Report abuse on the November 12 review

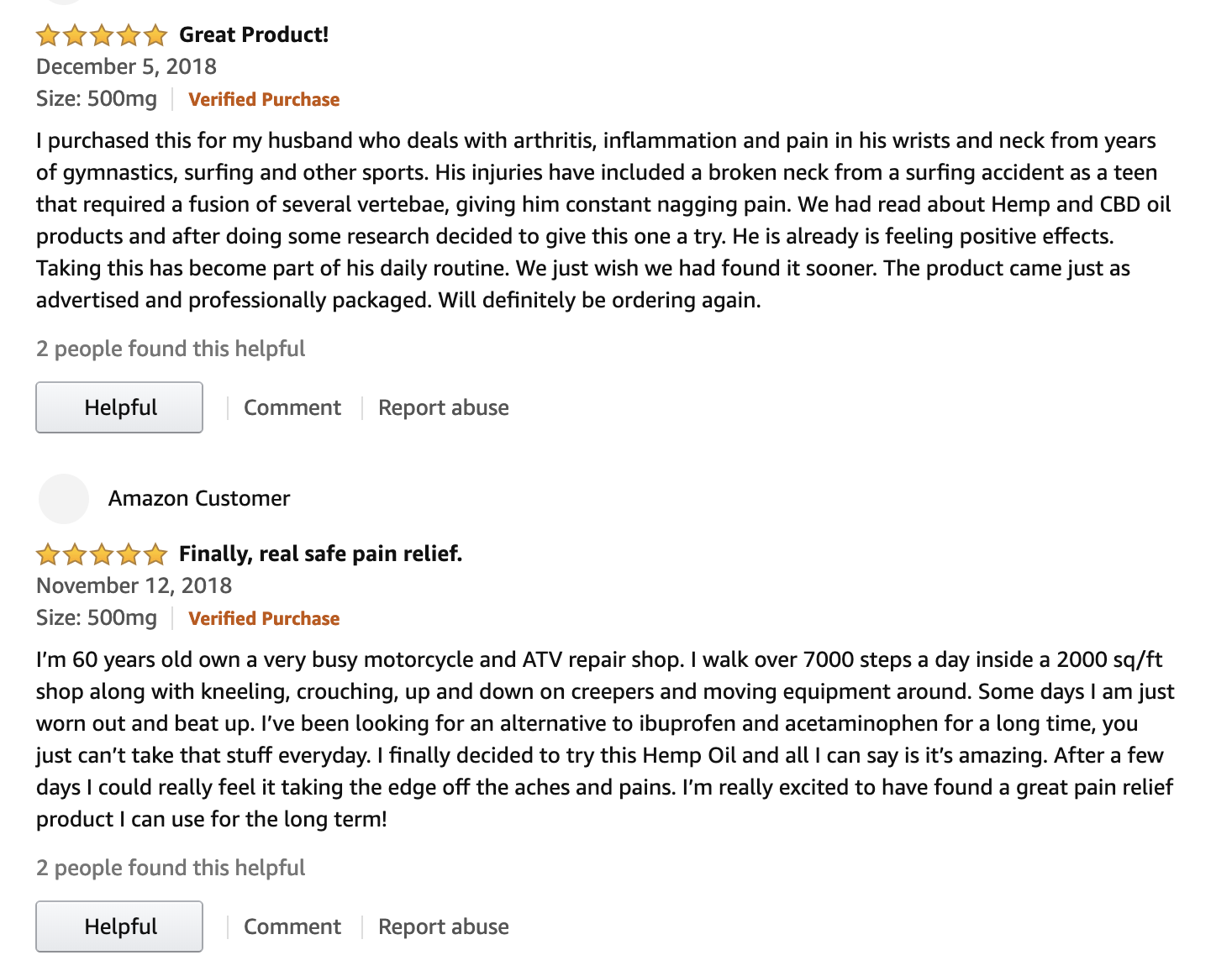[x=444, y=927]
